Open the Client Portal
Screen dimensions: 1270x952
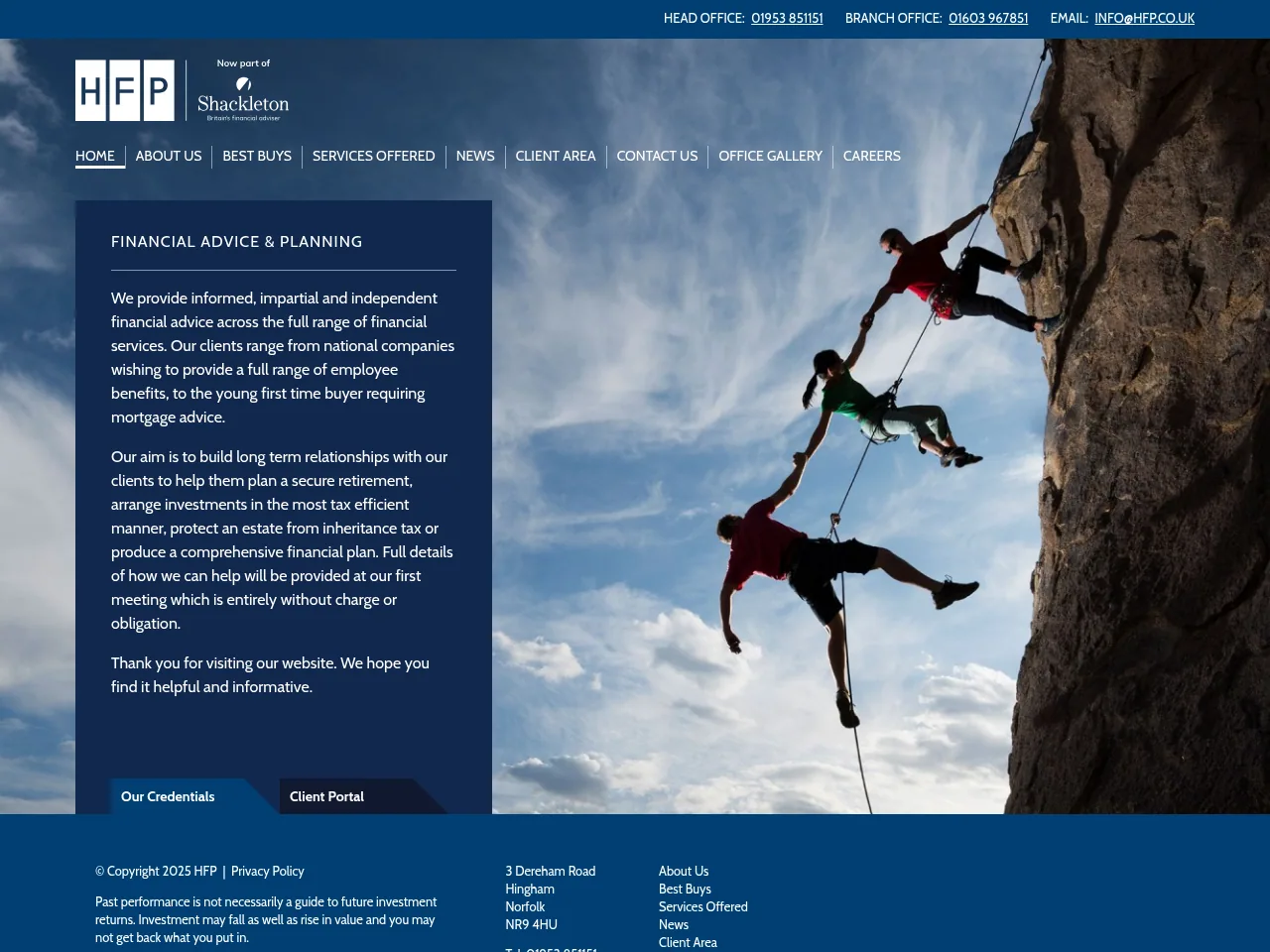coord(326,796)
